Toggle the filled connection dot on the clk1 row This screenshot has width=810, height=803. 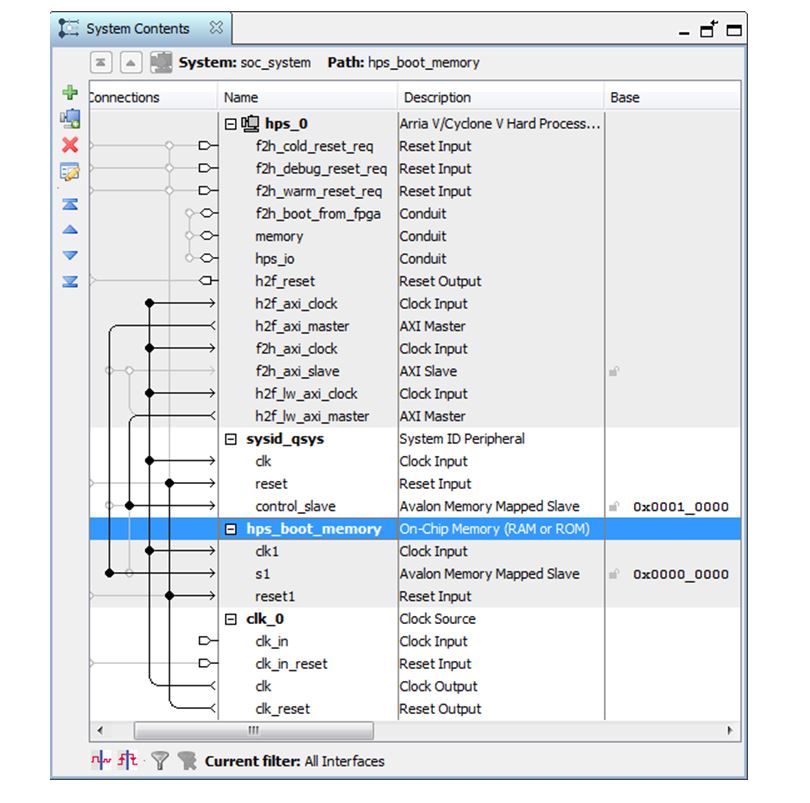click(x=149, y=551)
